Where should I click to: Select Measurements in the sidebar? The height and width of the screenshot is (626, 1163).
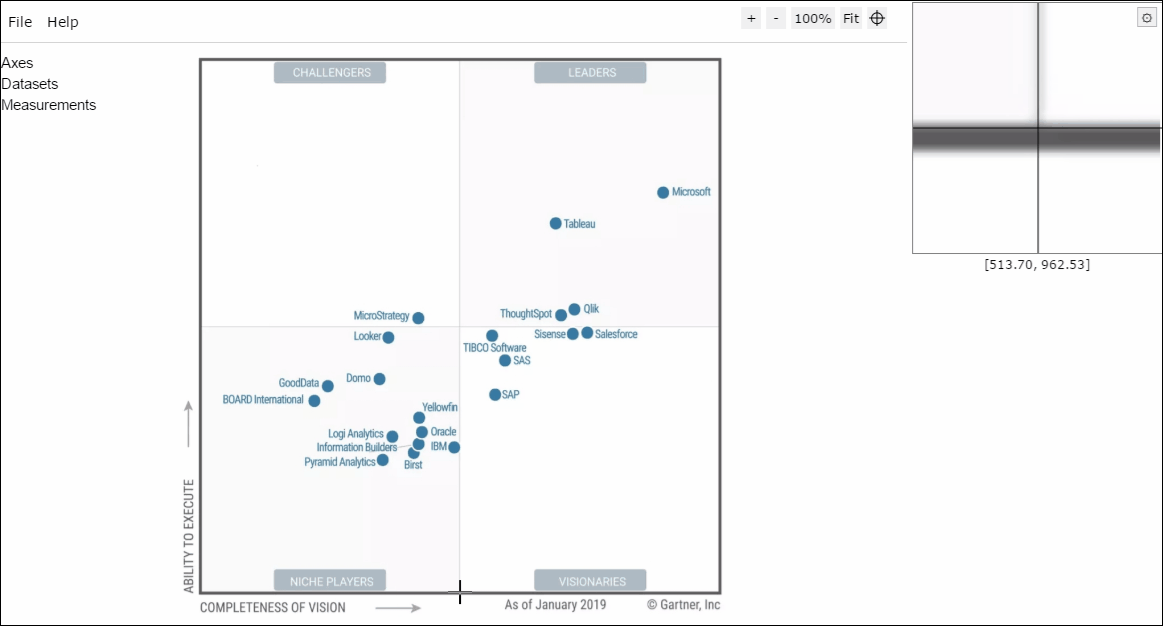coord(49,105)
